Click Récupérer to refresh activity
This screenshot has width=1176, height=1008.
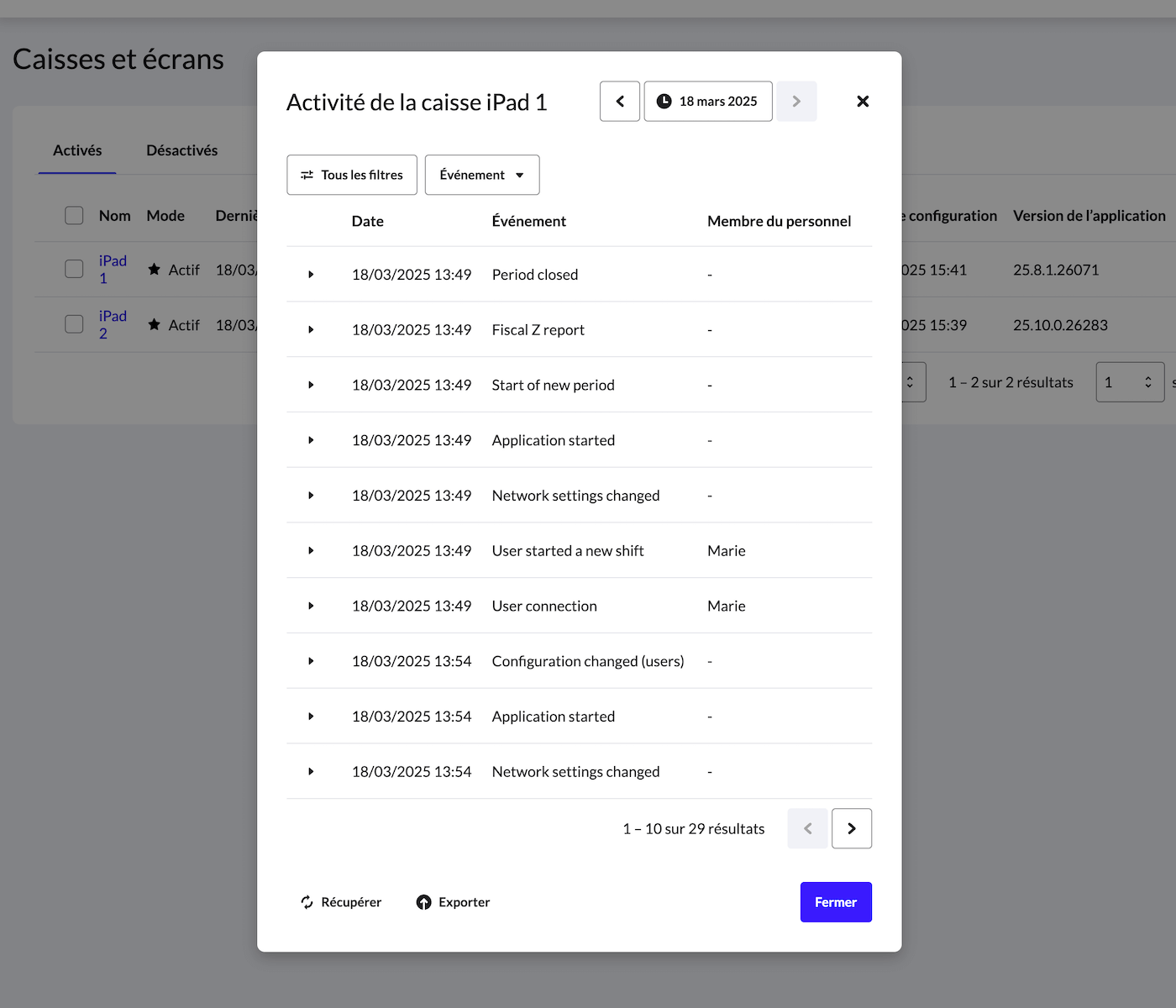point(341,902)
